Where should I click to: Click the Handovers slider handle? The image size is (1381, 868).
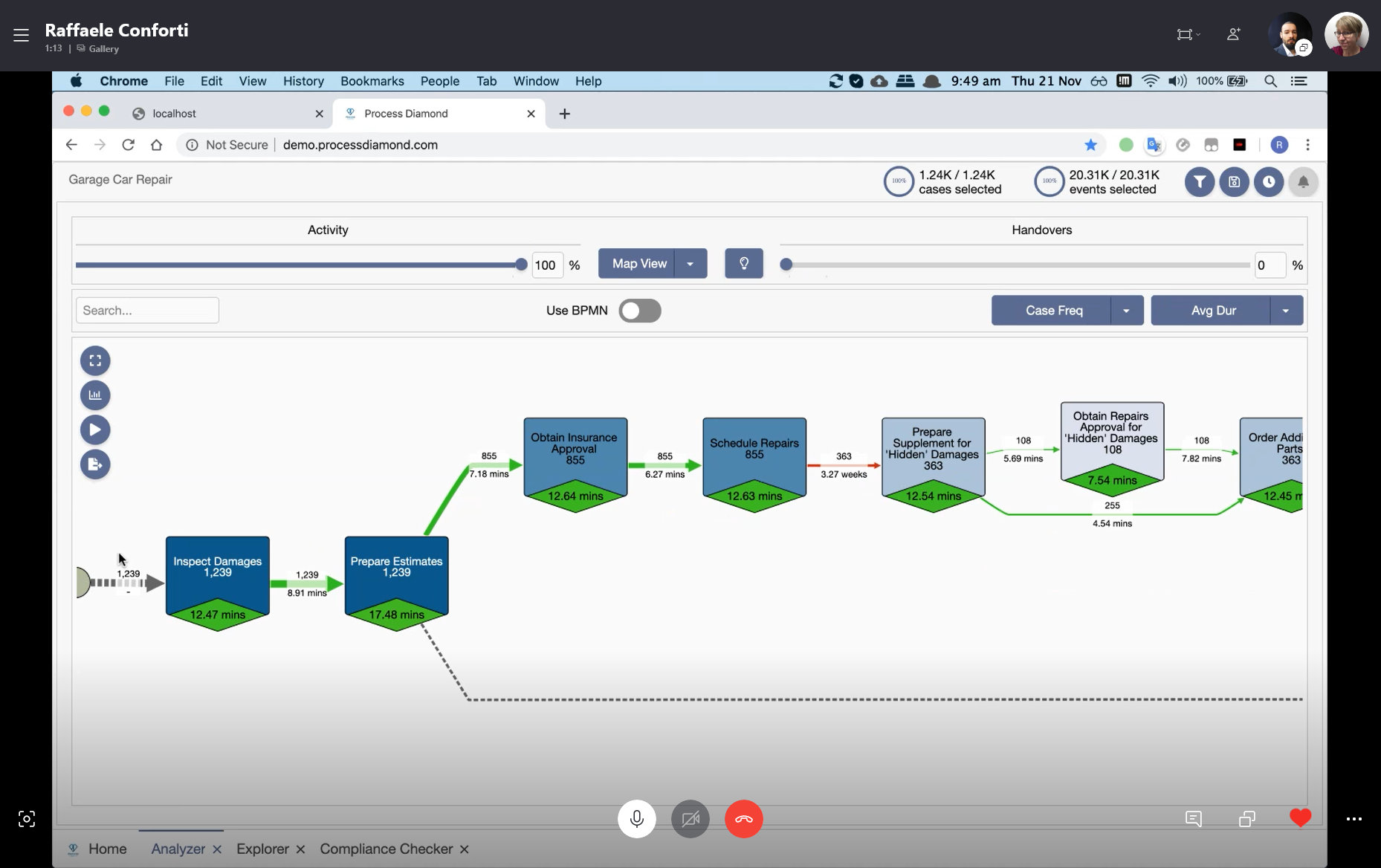[786, 265]
